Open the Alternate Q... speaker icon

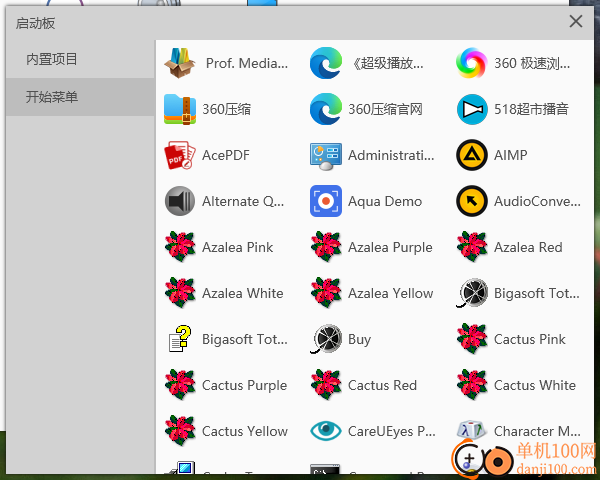pyautogui.click(x=179, y=201)
